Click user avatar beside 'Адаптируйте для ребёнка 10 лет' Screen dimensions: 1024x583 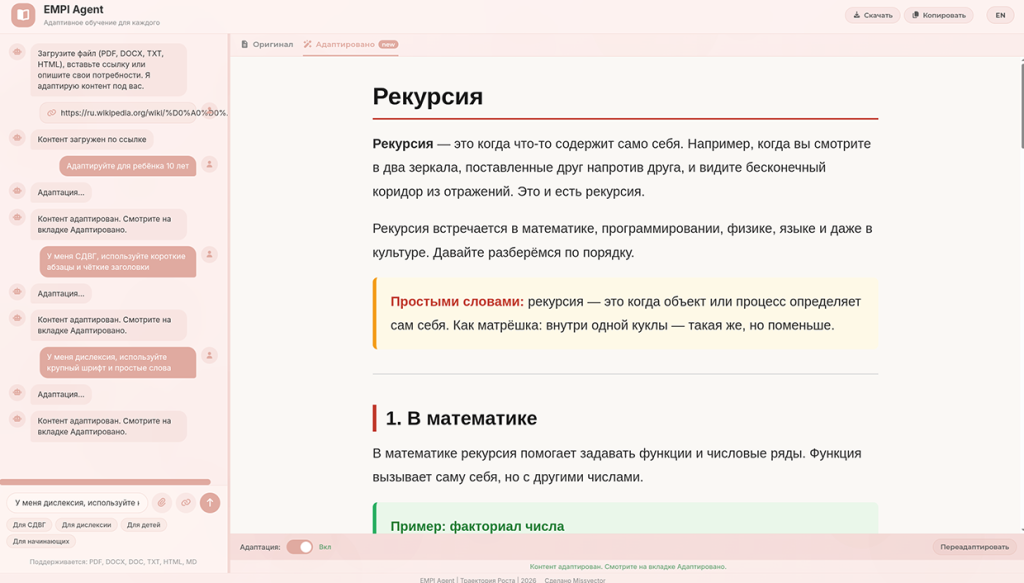coord(209,165)
